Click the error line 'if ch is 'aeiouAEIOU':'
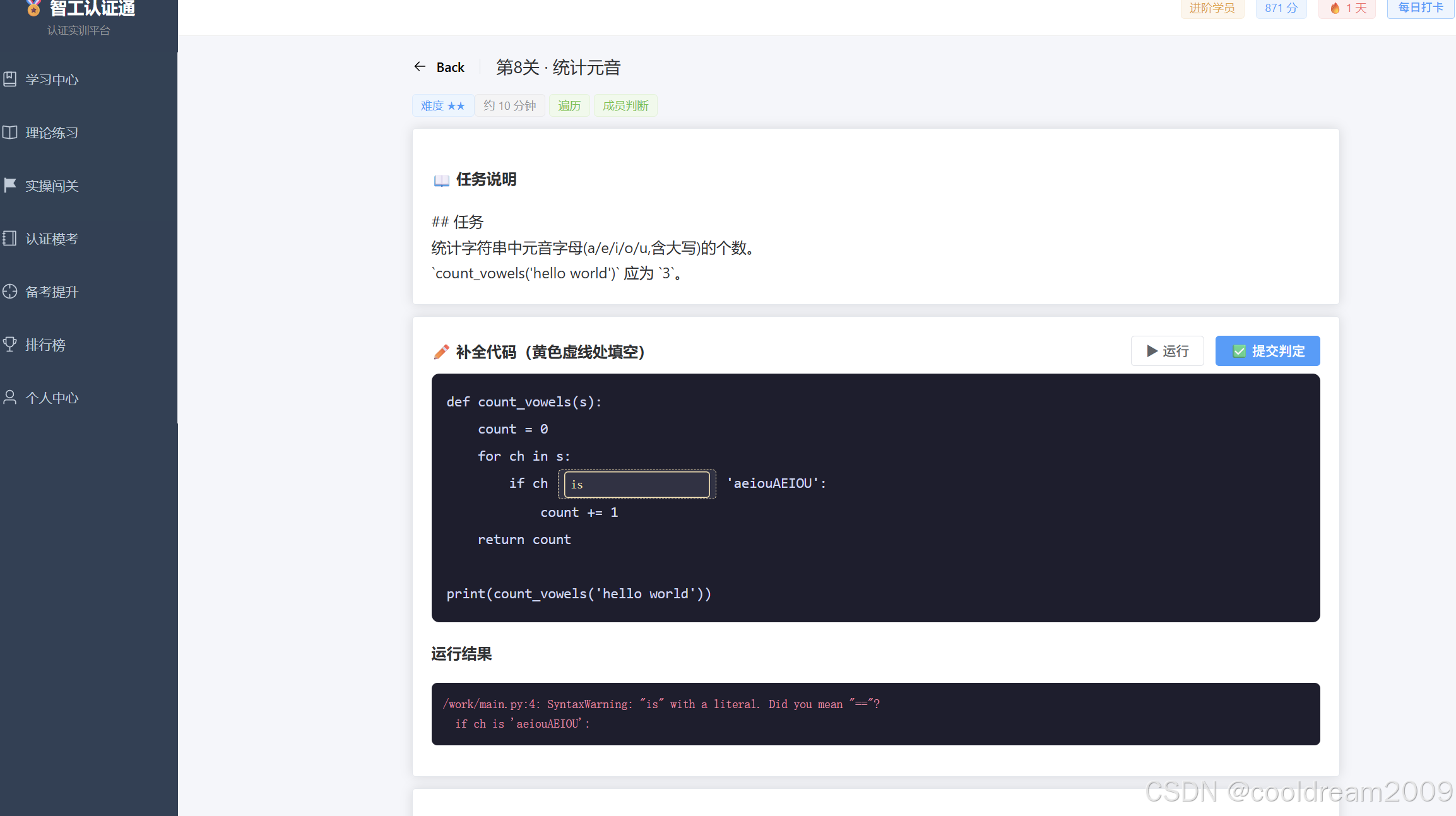This screenshot has height=816, width=1456. tap(523, 723)
